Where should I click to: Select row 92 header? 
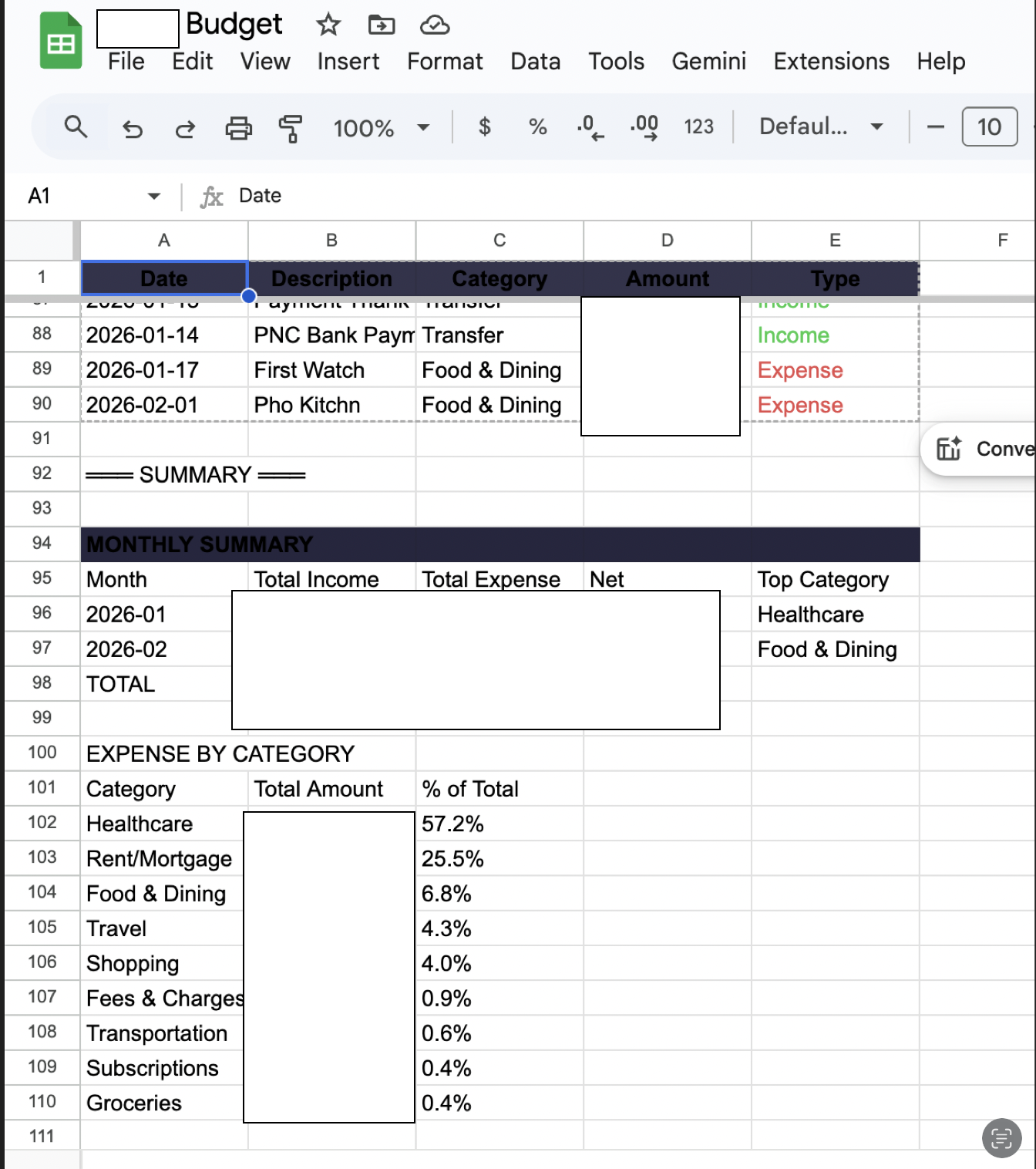click(x=42, y=473)
